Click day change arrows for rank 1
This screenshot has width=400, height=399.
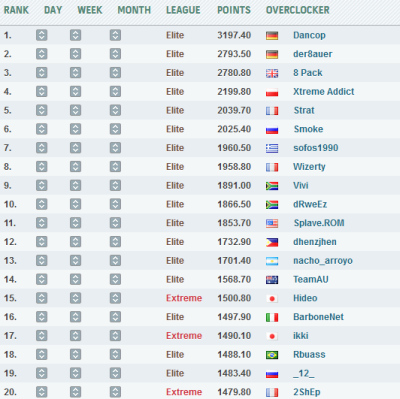42,35
